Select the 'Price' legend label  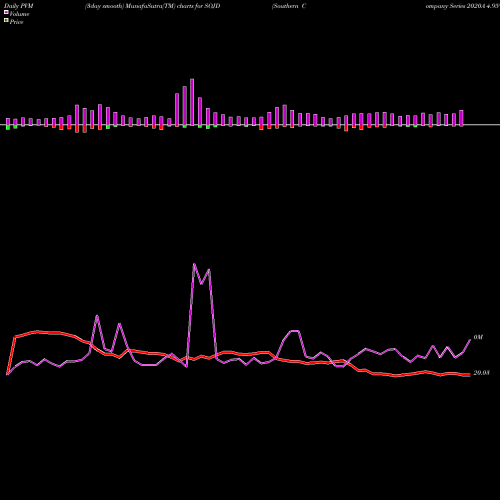coord(16,22)
